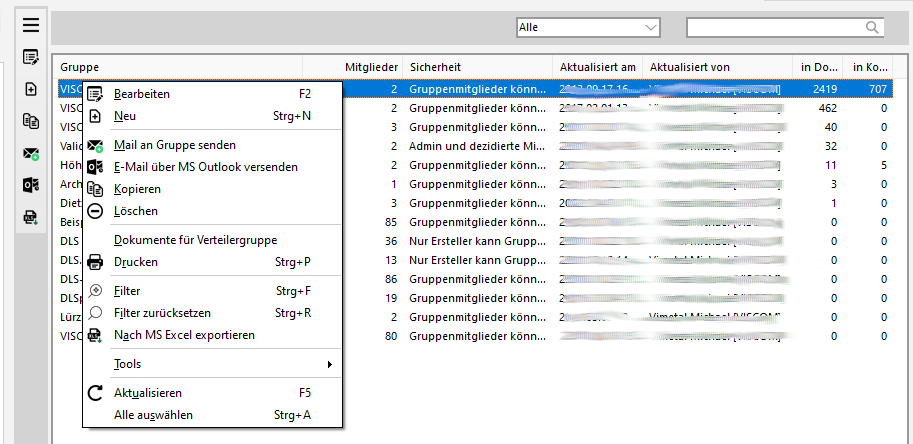Click the 40 documents cell

click(831, 127)
